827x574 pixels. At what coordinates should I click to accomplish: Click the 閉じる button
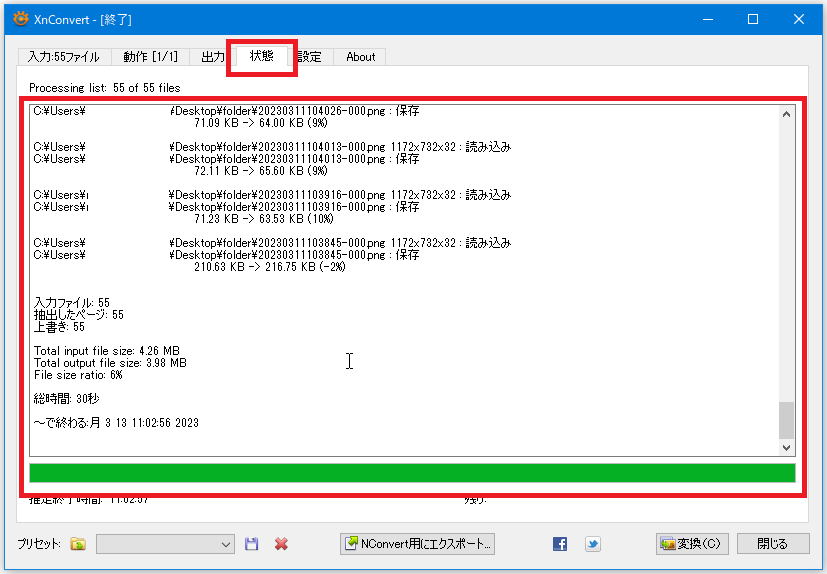[x=774, y=544]
